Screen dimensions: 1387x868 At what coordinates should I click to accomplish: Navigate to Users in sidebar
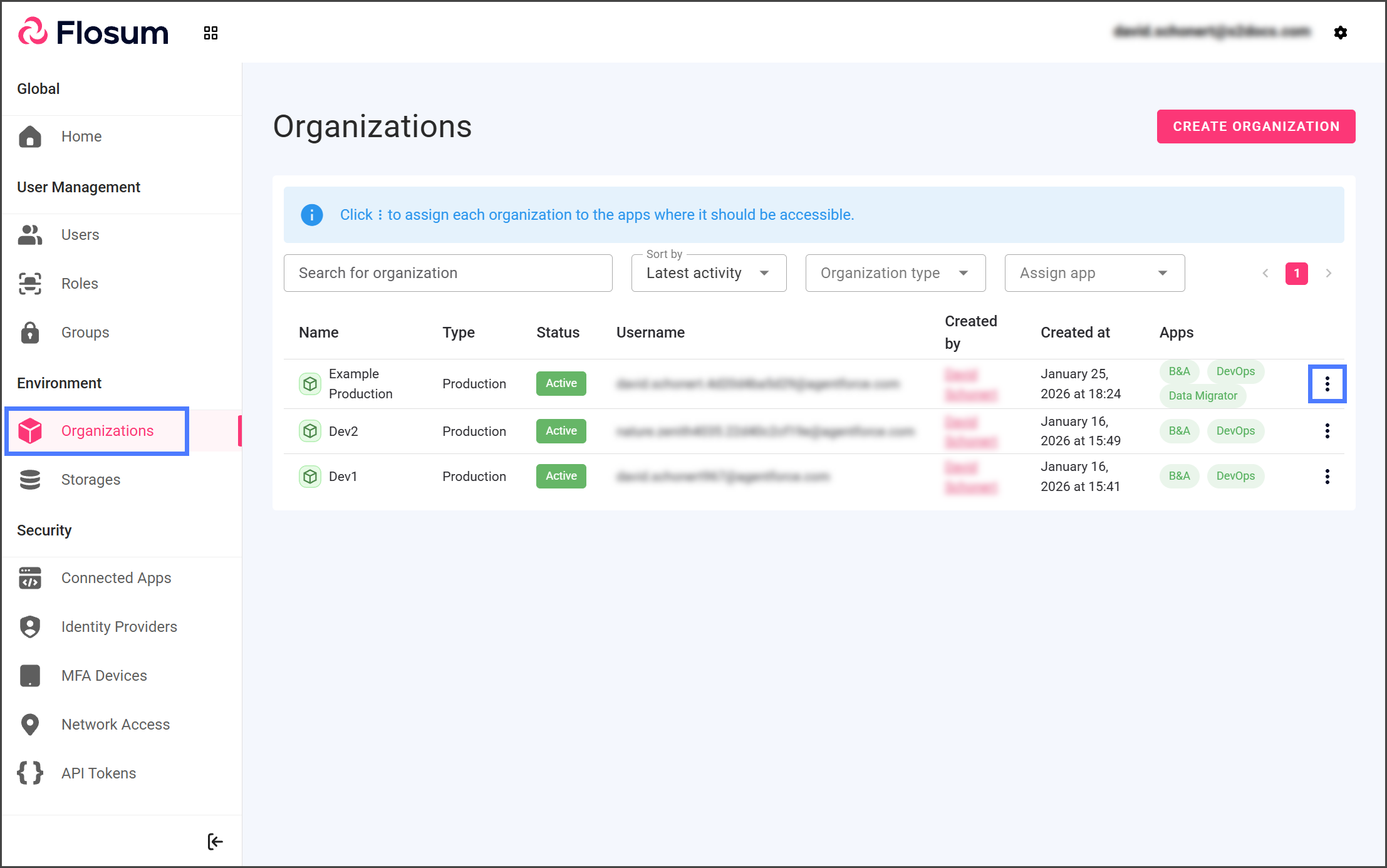tap(80, 235)
